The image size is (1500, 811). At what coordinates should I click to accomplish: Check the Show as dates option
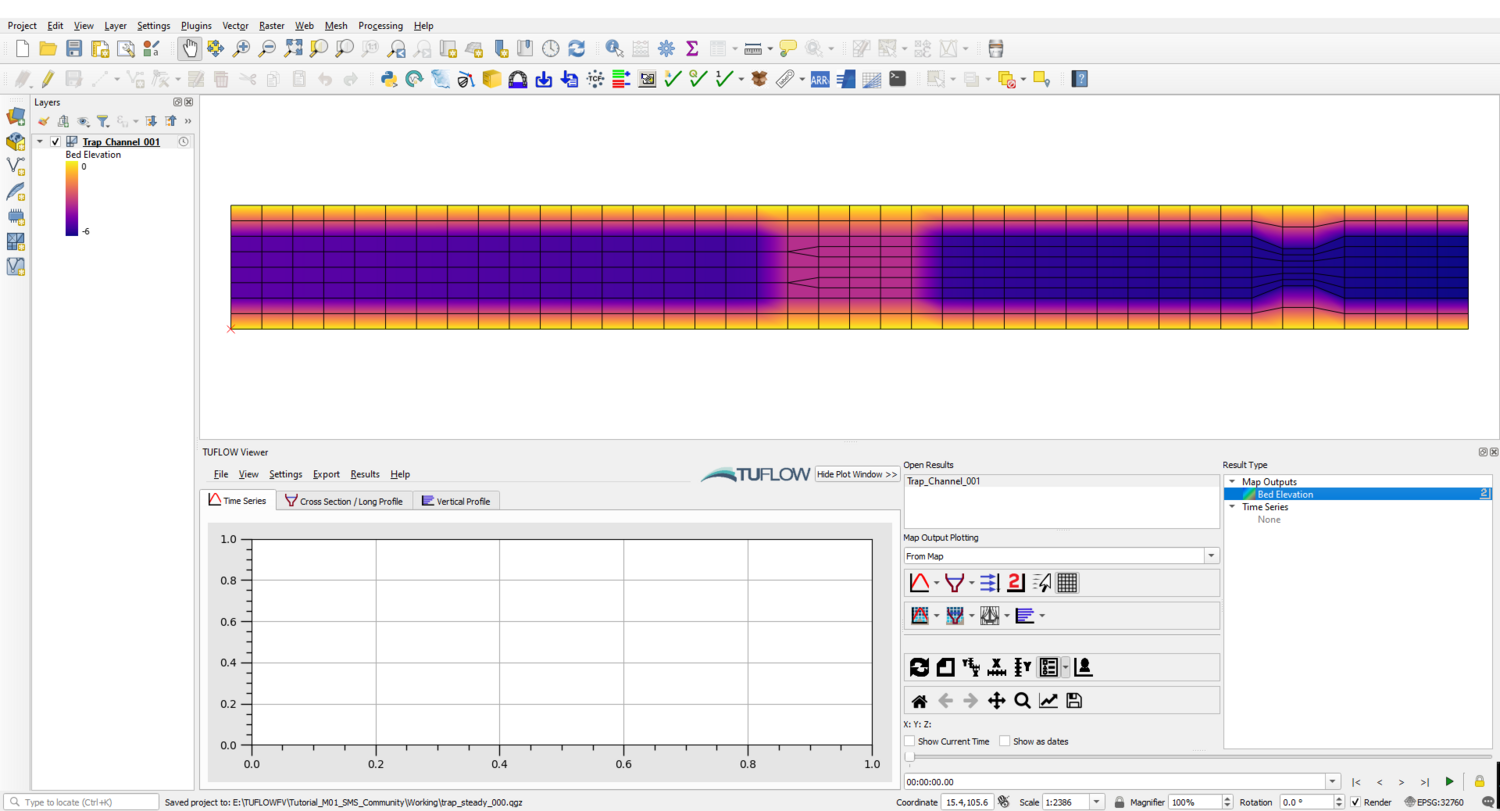coord(1007,741)
